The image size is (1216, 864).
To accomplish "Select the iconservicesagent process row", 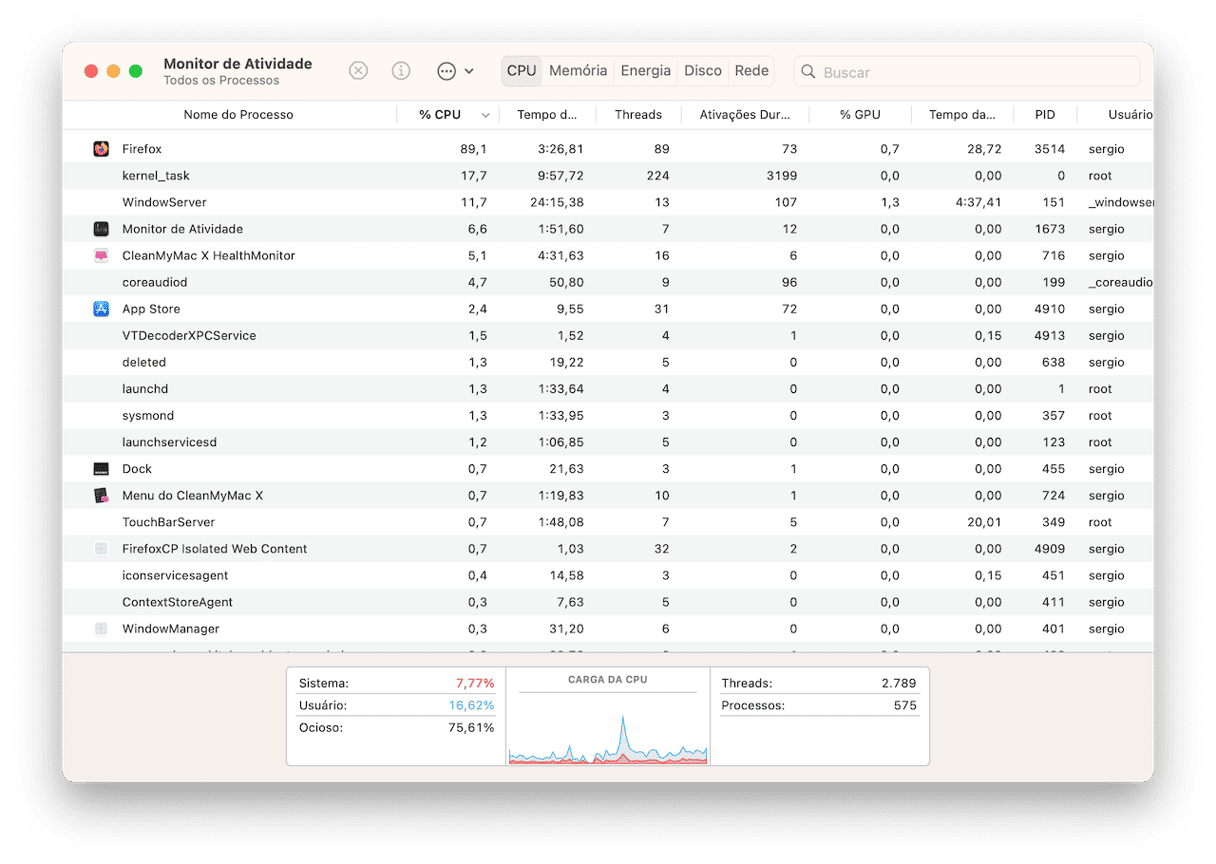I will pyautogui.click(x=608, y=576).
